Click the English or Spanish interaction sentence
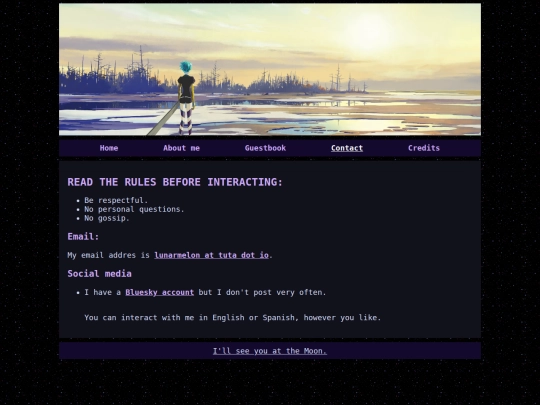The height and width of the screenshot is (405, 540). pyautogui.click(x=233, y=318)
